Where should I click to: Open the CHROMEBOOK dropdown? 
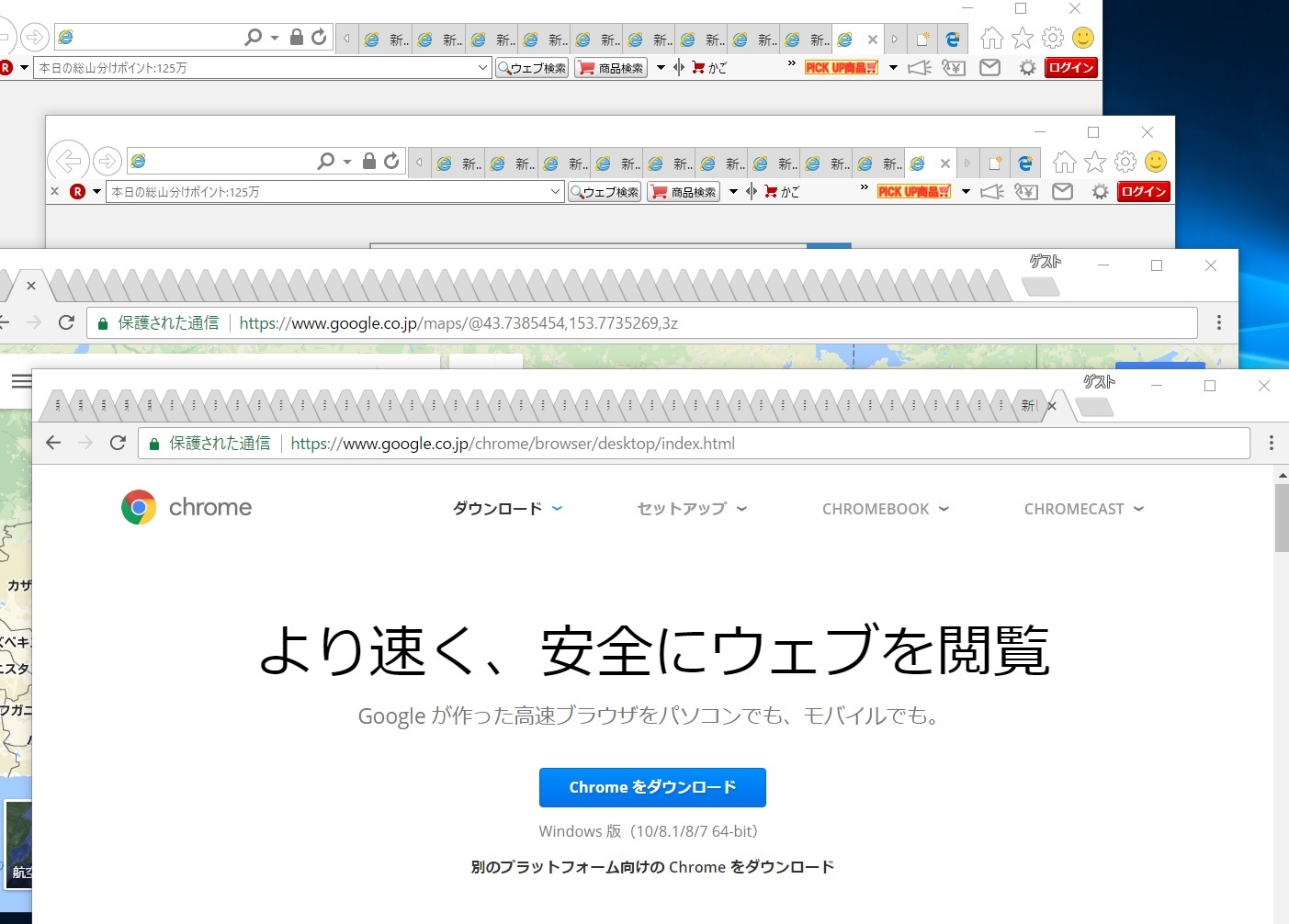pos(884,508)
